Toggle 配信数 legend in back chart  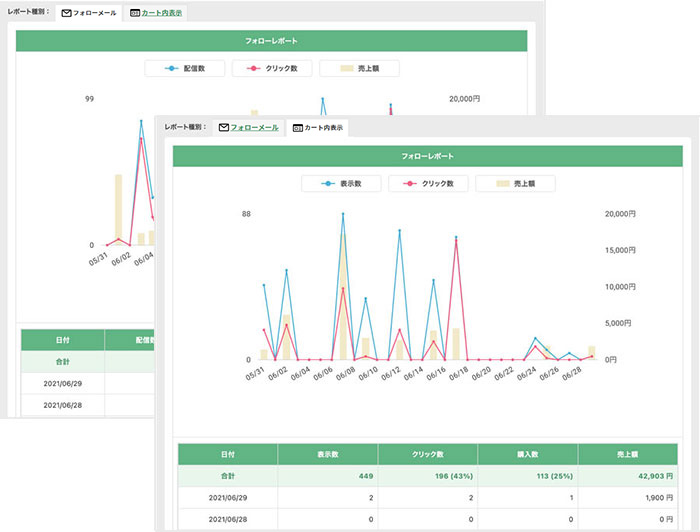point(185,68)
